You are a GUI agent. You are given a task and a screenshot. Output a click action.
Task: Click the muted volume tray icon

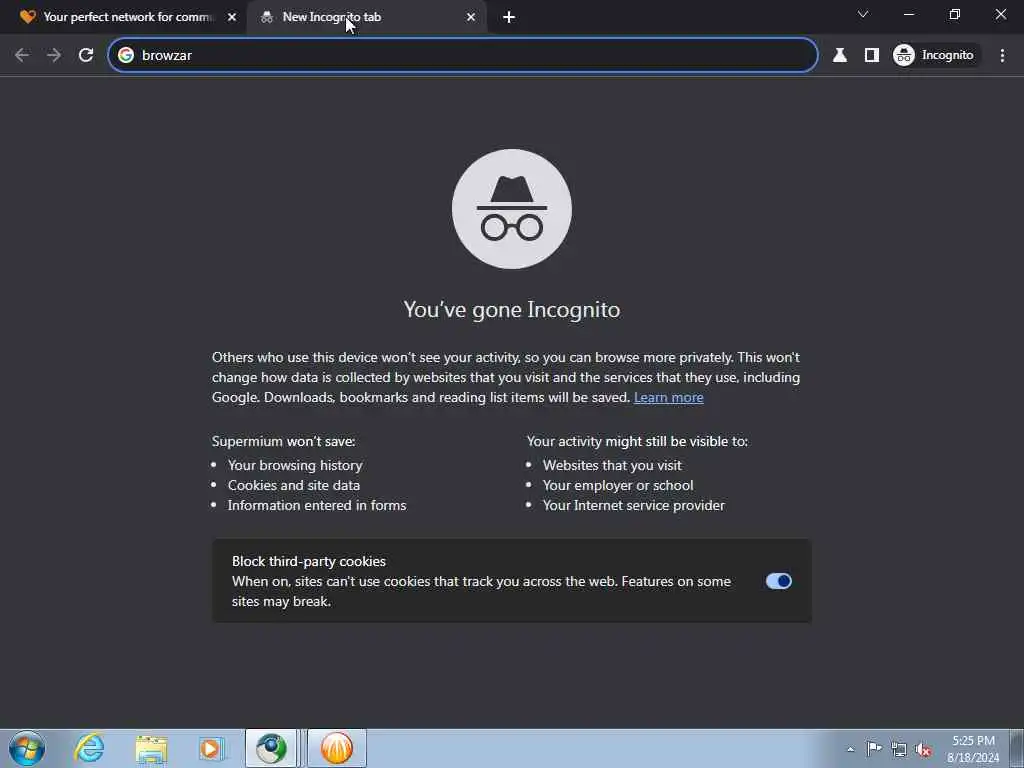[x=923, y=750]
